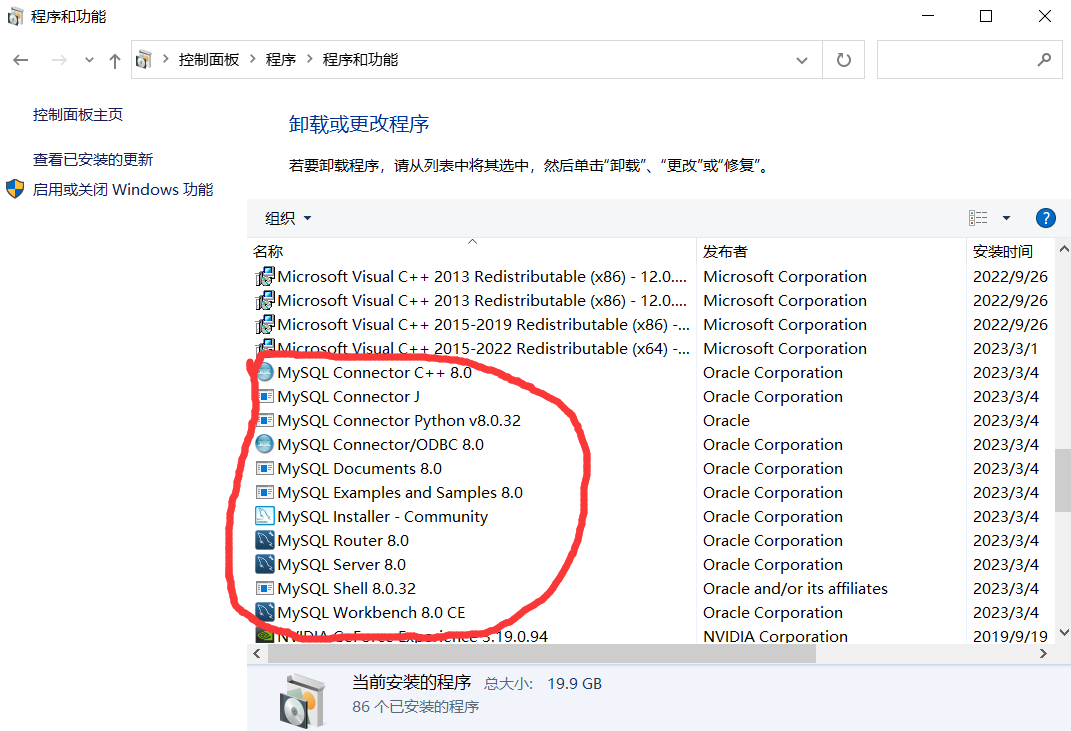
Task: Click the scroll left arrow of list
Action: pyautogui.click(x=257, y=654)
